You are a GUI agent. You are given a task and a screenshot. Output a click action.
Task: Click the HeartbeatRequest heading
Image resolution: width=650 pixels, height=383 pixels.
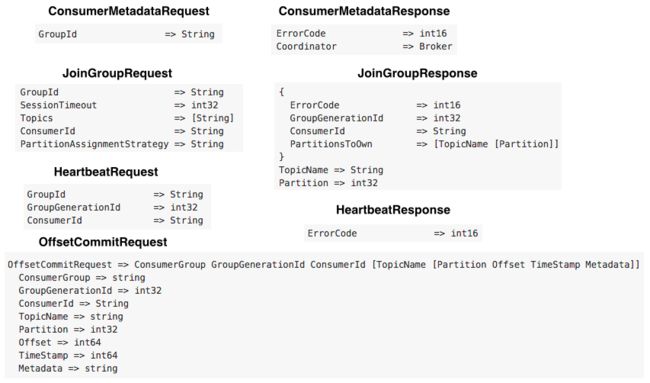point(106,172)
